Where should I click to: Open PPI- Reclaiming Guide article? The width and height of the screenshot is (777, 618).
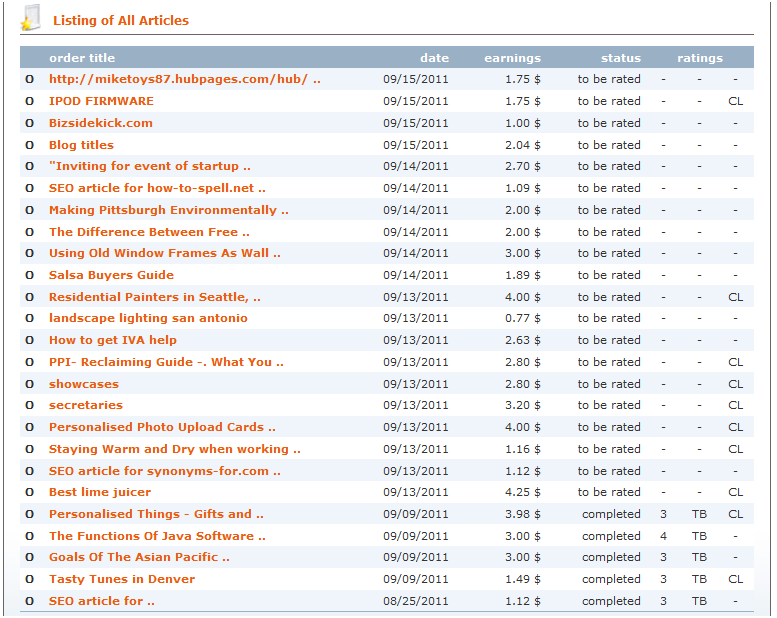click(166, 362)
